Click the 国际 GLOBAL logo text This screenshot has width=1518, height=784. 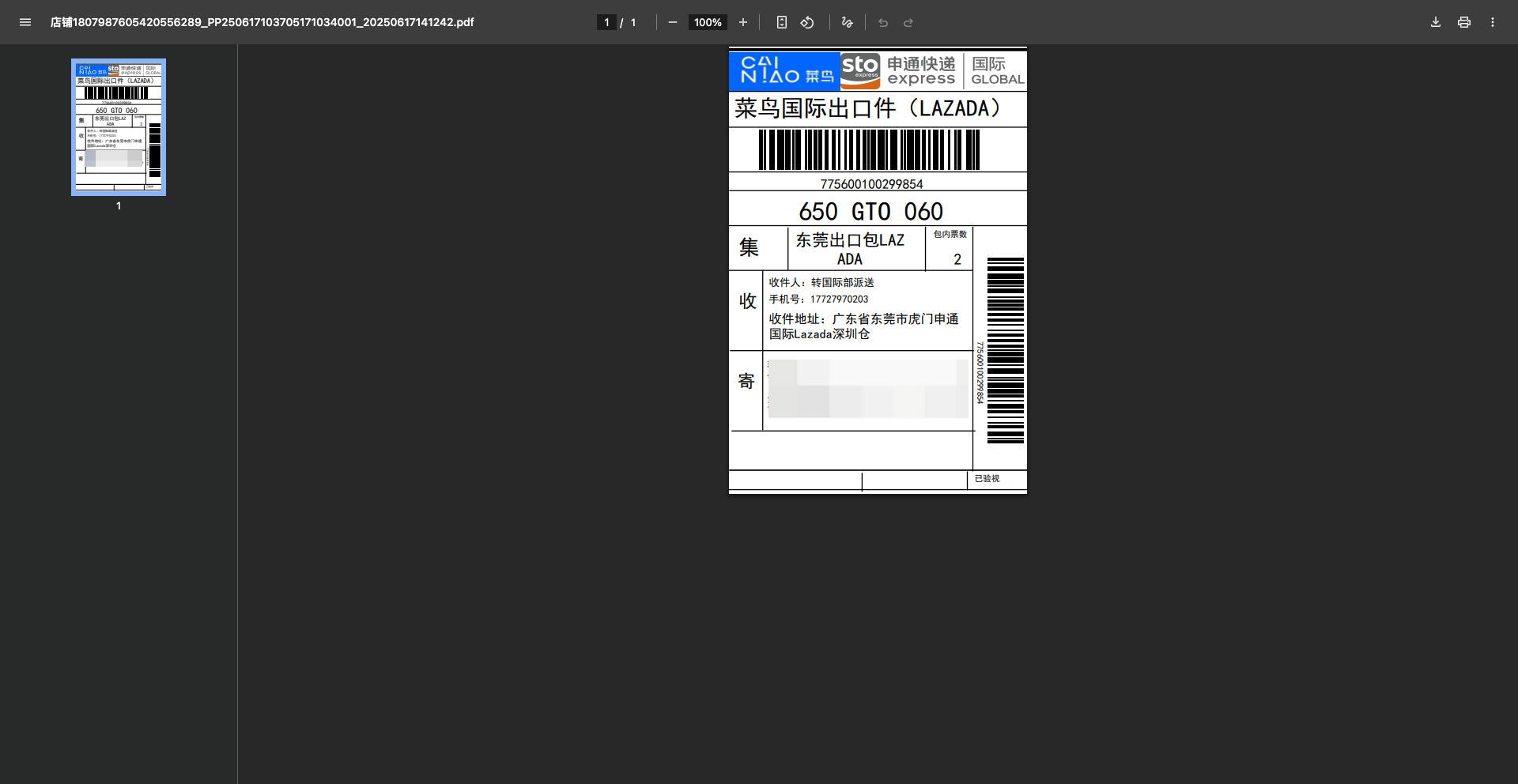[997, 70]
